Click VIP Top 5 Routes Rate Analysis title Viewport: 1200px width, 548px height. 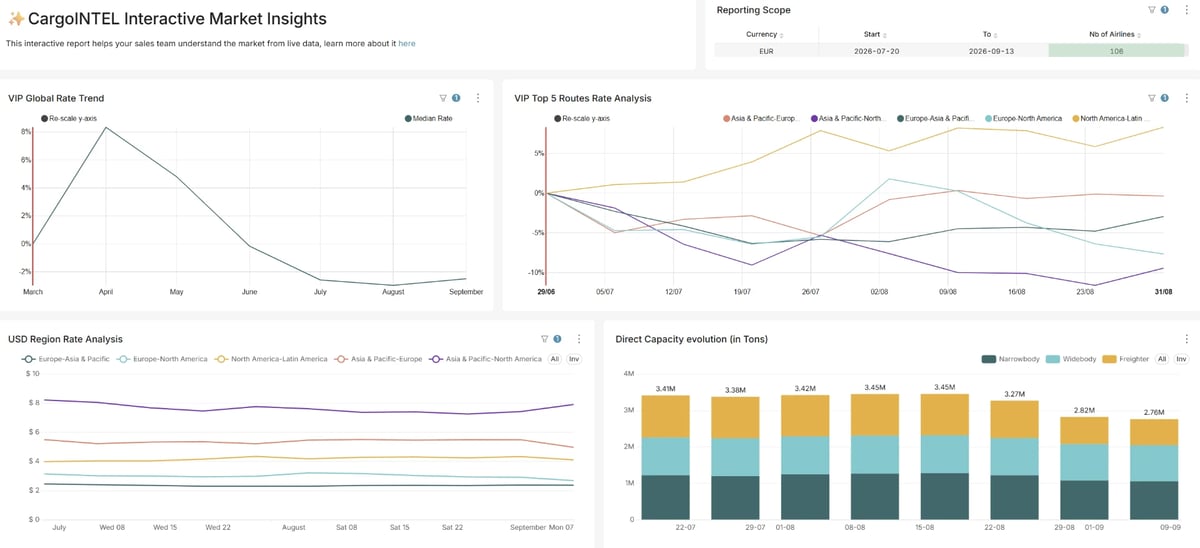tap(582, 98)
